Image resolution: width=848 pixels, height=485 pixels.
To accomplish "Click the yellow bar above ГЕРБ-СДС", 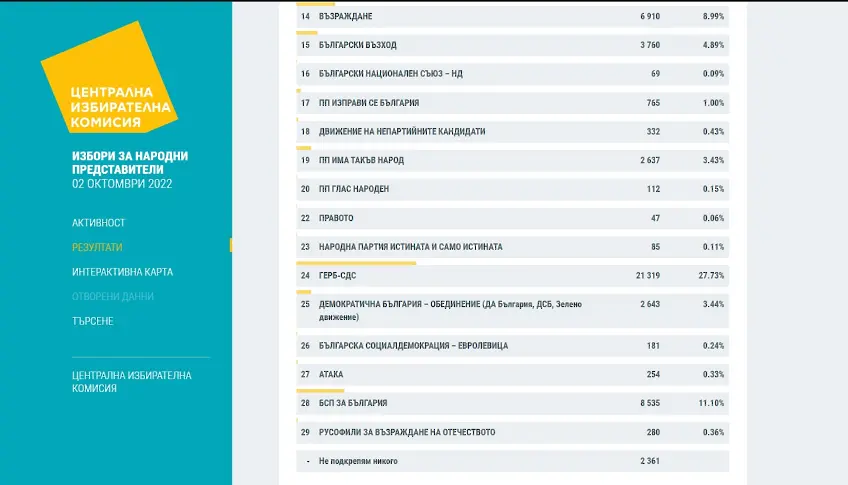I will pyautogui.click(x=355, y=263).
